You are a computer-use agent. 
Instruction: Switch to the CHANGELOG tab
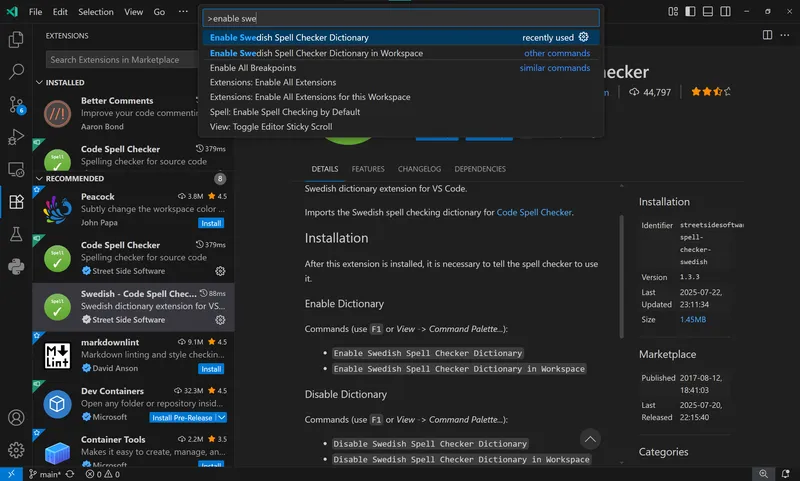419,169
